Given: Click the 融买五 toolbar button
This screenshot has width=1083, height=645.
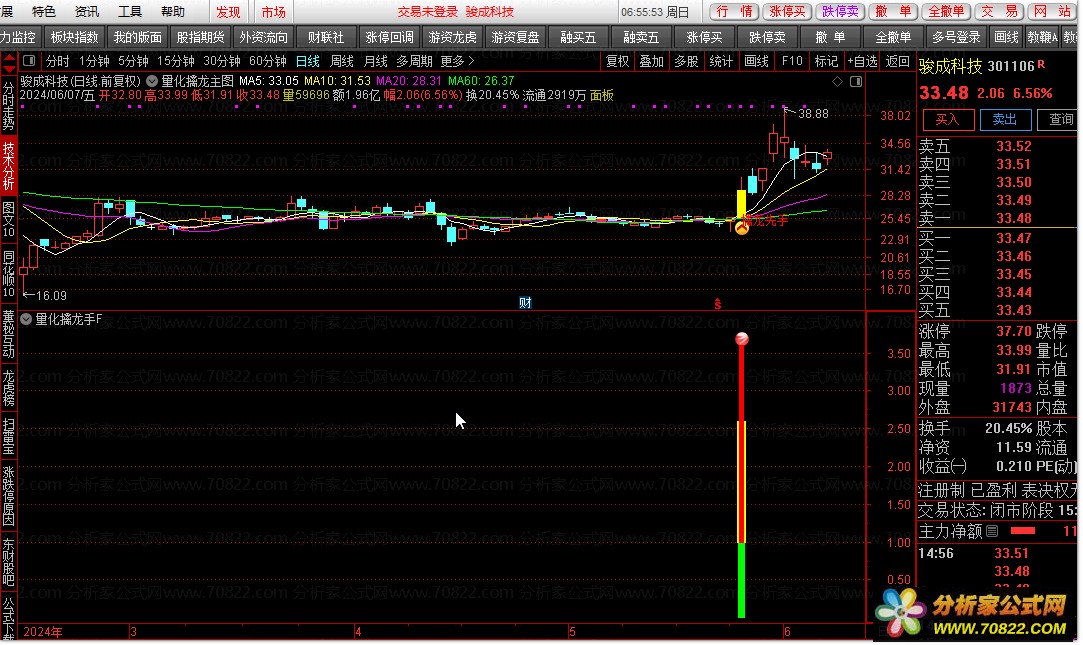Looking at the screenshot, I should [578, 37].
